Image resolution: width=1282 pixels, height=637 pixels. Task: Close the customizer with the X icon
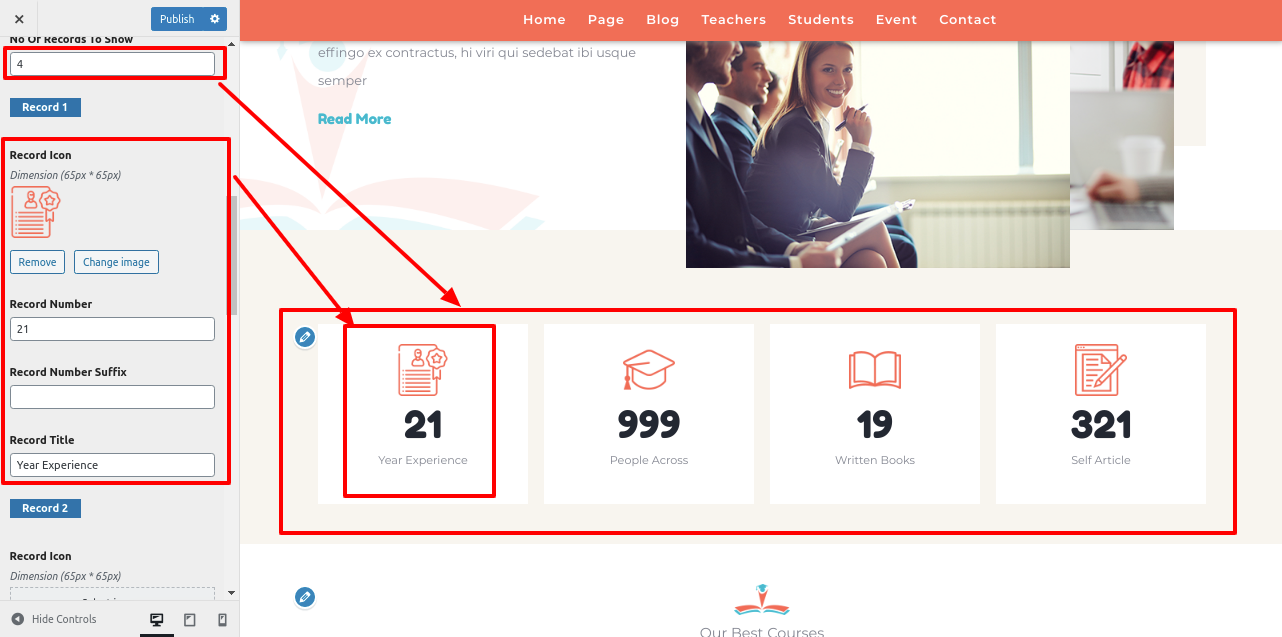pos(19,19)
